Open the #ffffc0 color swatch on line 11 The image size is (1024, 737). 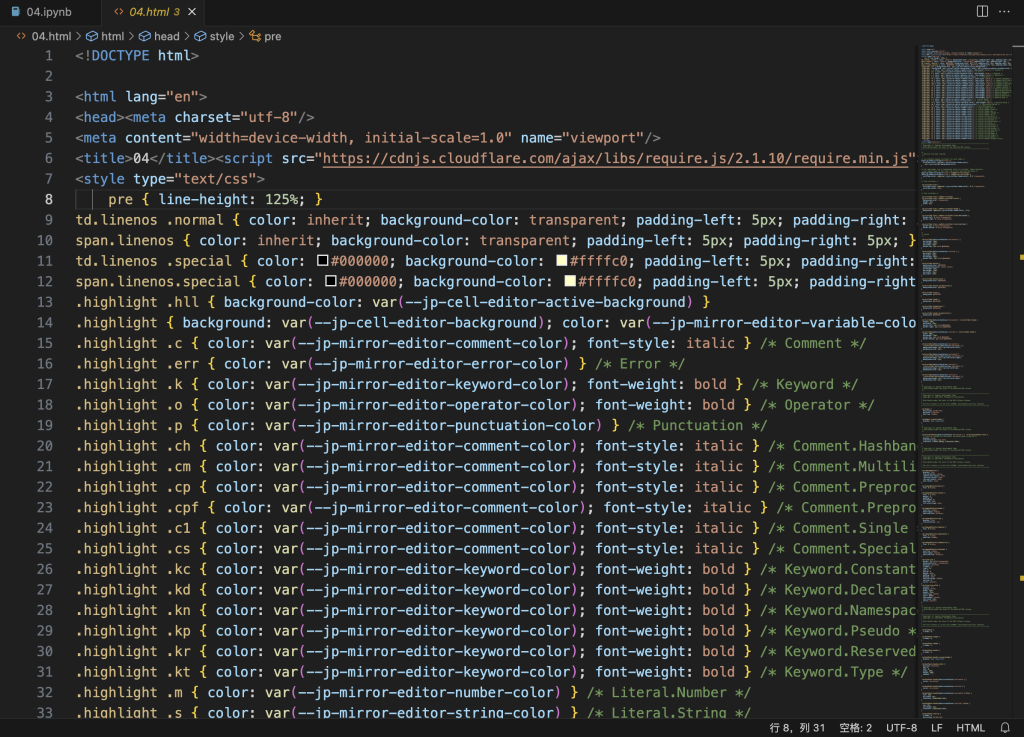pyautogui.click(x=562, y=260)
